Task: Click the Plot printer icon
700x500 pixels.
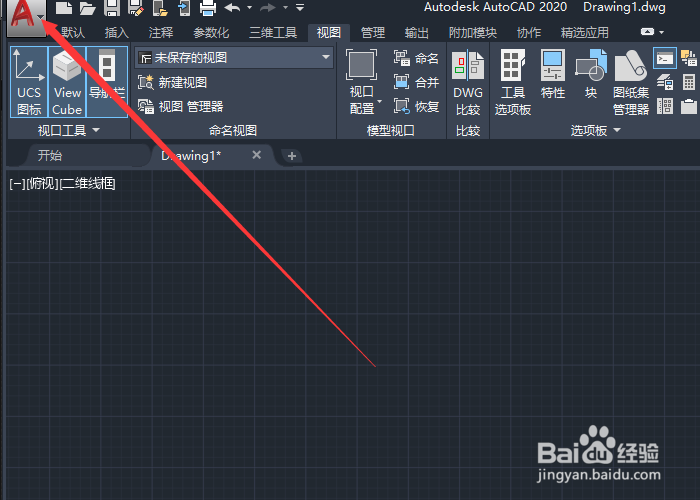Action: (x=208, y=8)
